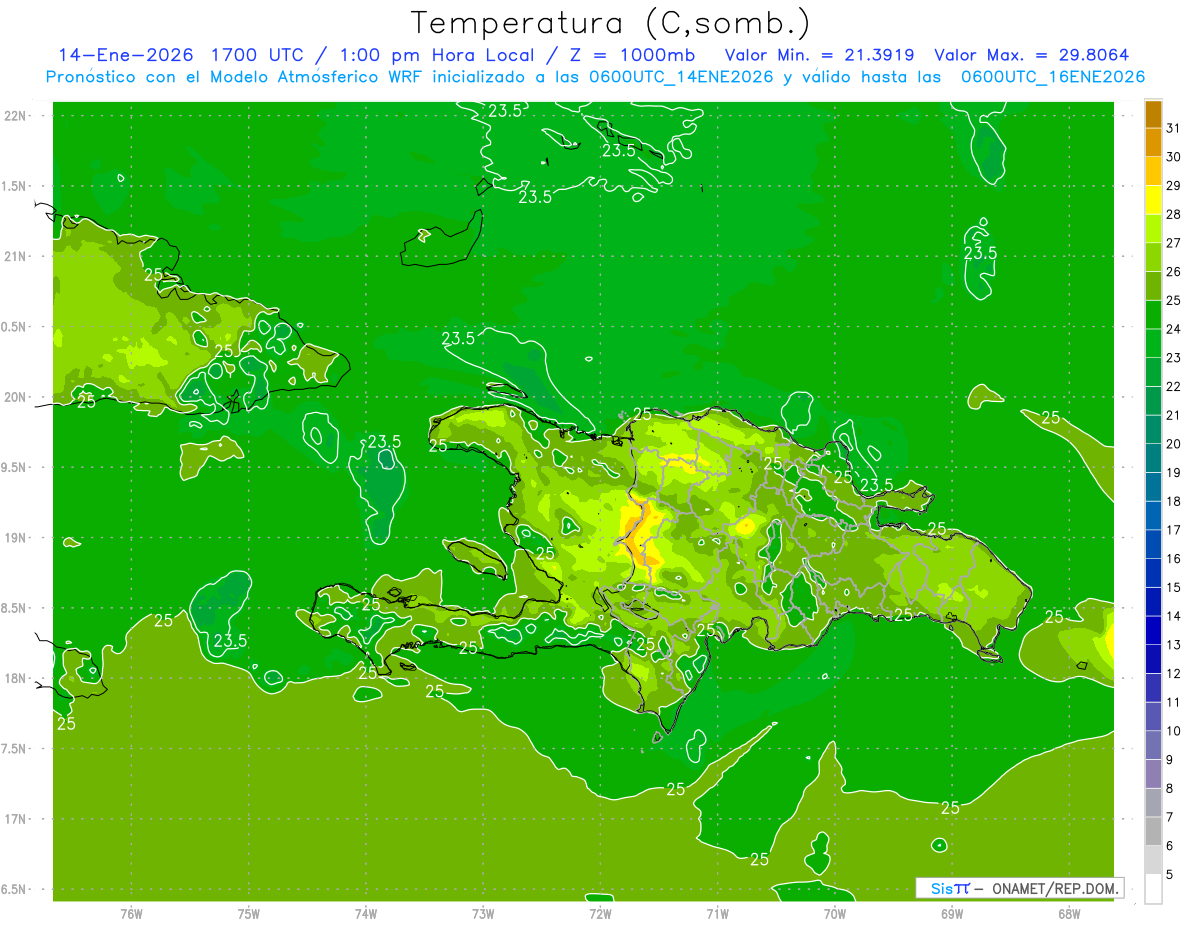Click the '69W' longitude axis label

(x=952, y=913)
